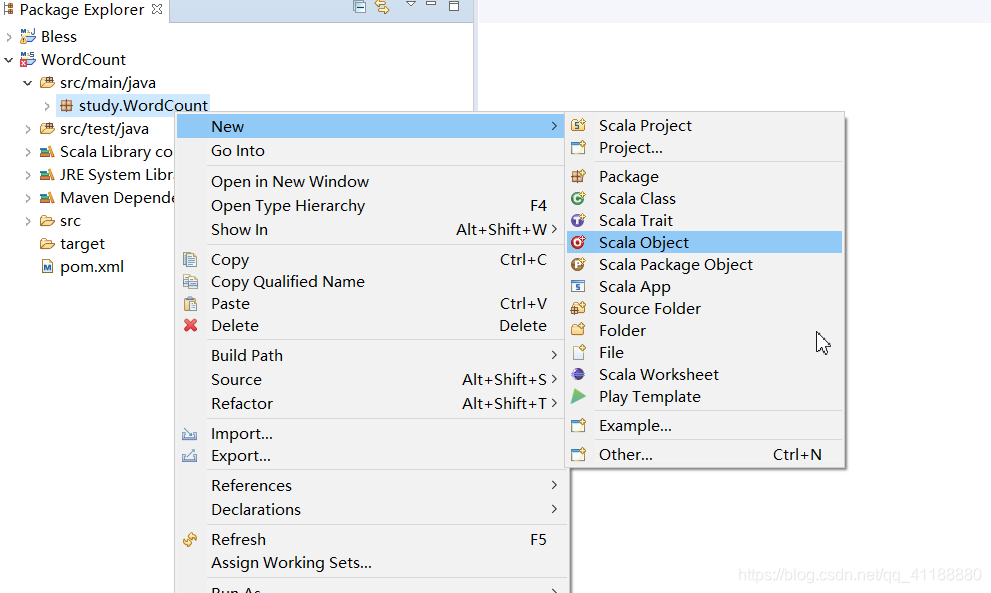Click the Example... wizard icon
This screenshot has height=593, width=991.
coord(578,425)
